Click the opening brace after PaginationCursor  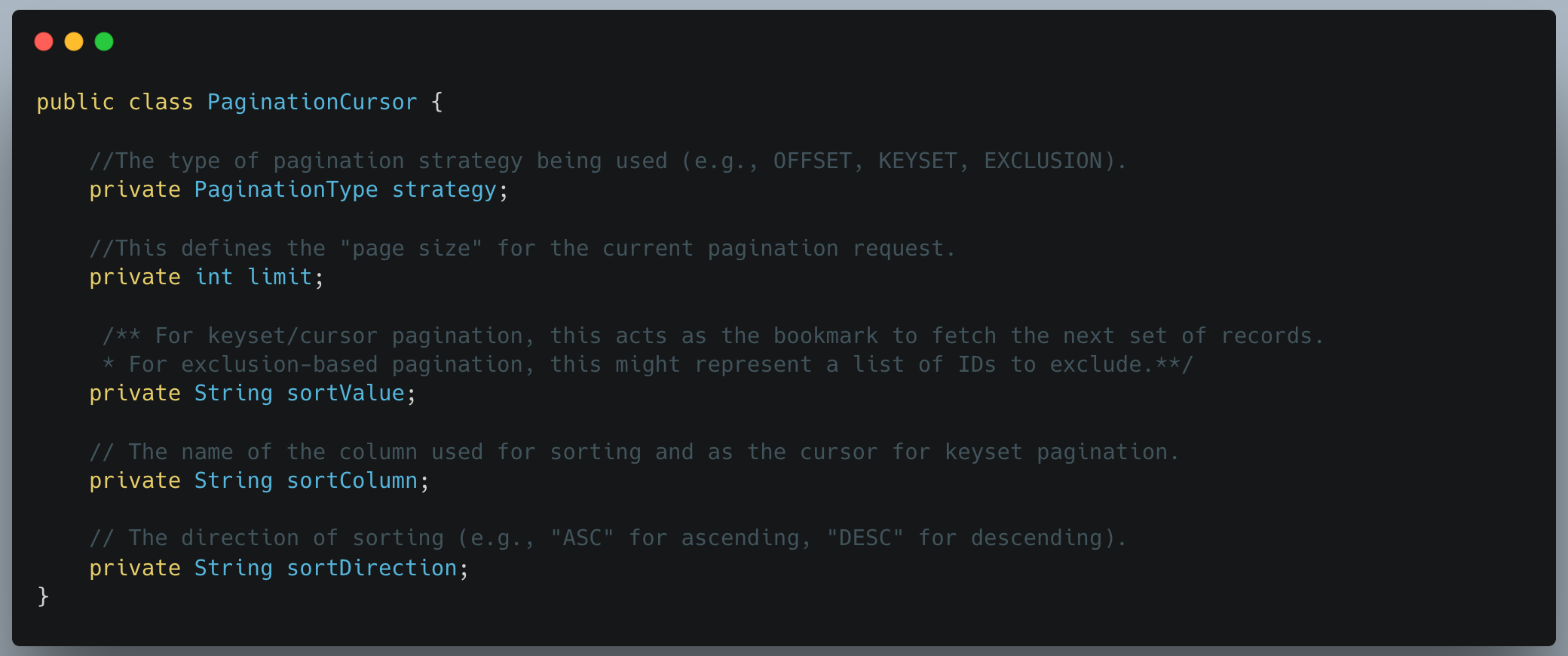point(437,102)
